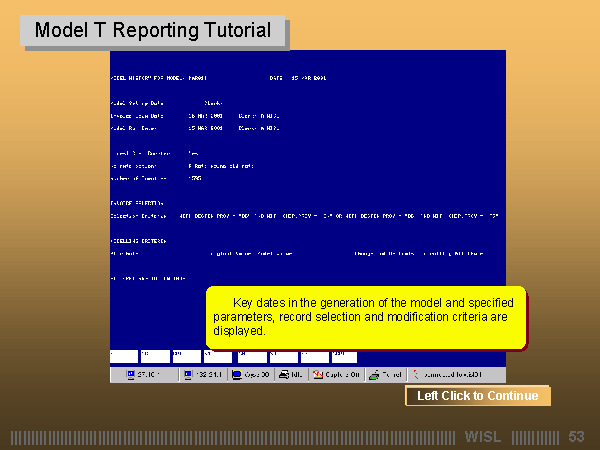Image resolution: width=600 pixels, height=450 pixels.
Task: Click the Left Click to Continue button
Action: coord(477,396)
